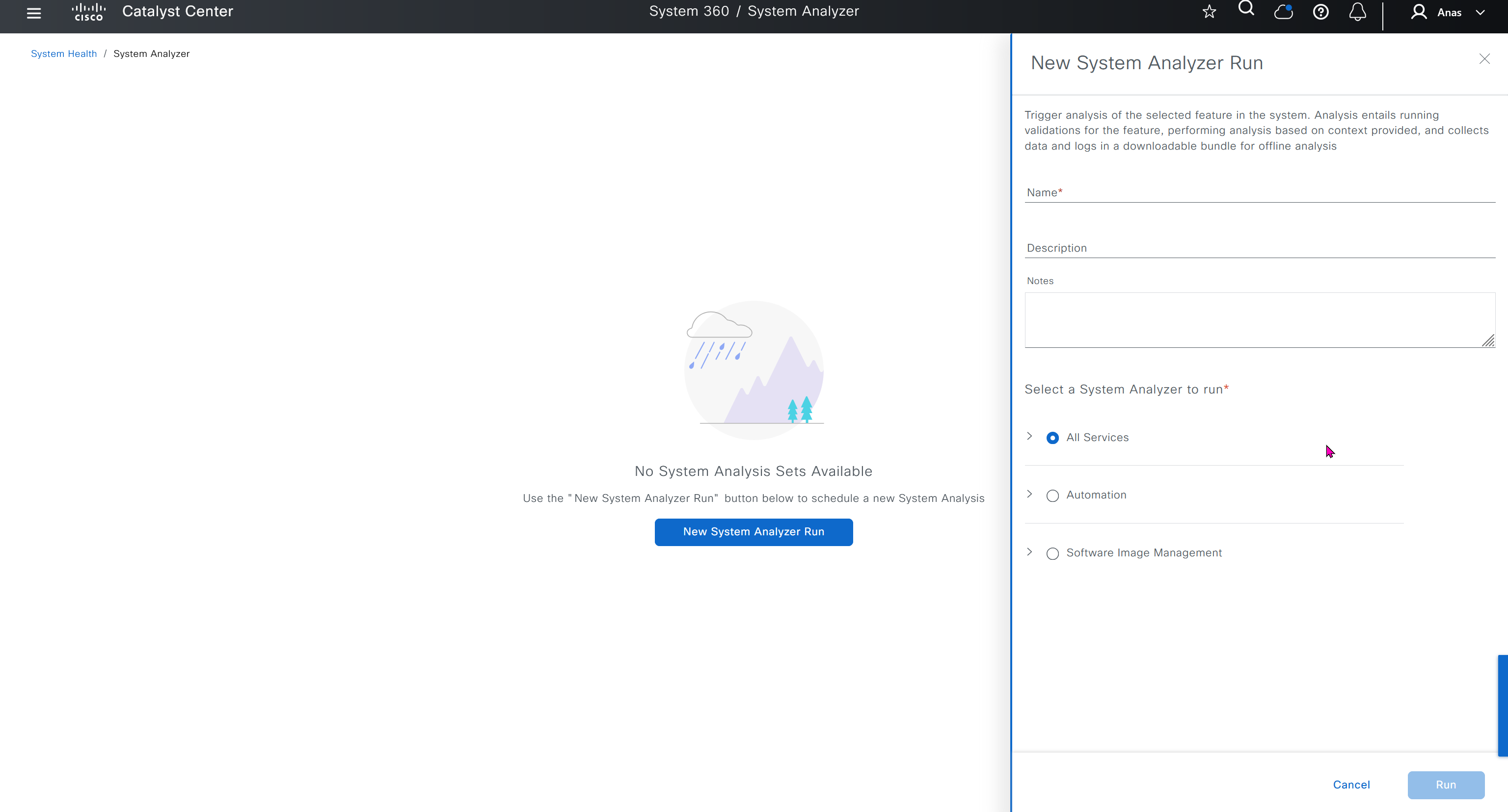Image resolution: width=1508 pixels, height=812 pixels.
Task: Click the Name input field
Action: [x=1260, y=192]
